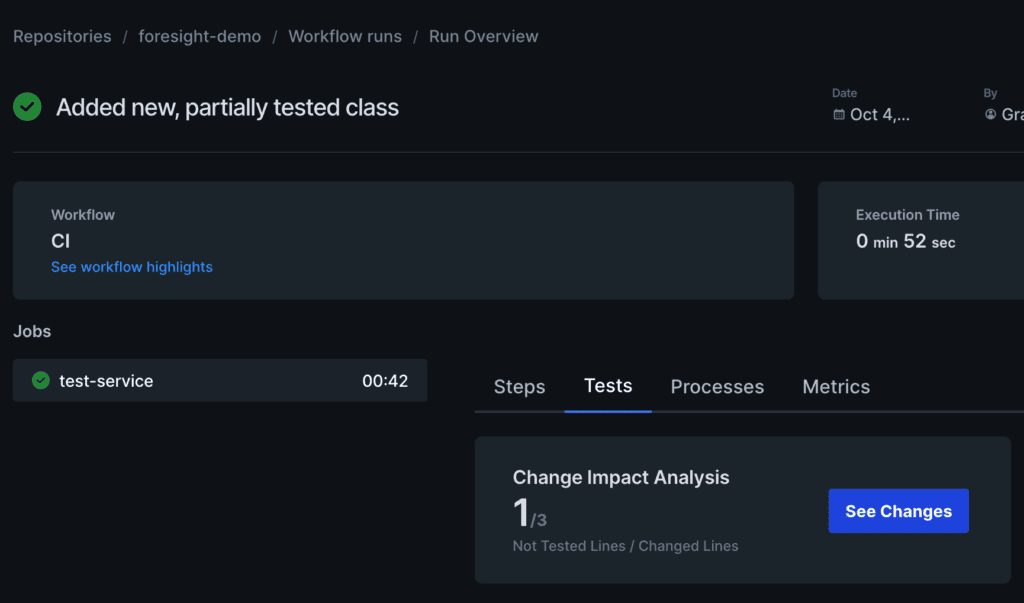1024x603 pixels.
Task: Click the calendar icon next to Date
Action: point(838,114)
